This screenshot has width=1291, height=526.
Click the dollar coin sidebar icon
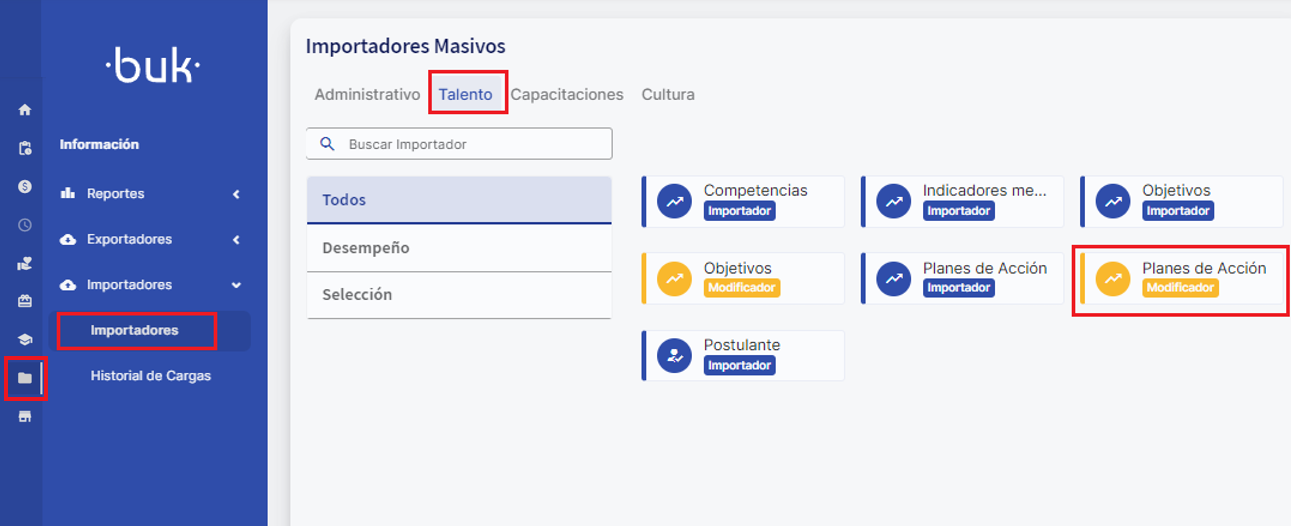tap(25, 187)
